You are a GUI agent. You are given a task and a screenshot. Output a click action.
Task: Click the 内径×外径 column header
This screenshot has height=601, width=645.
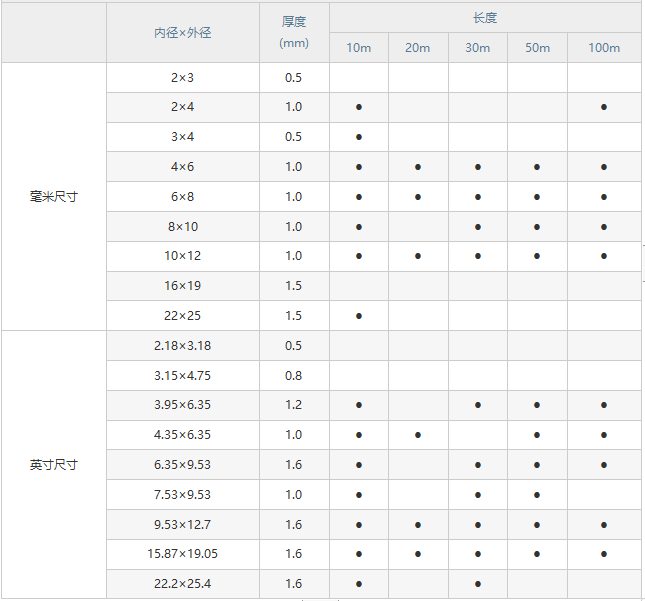click(x=182, y=33)
